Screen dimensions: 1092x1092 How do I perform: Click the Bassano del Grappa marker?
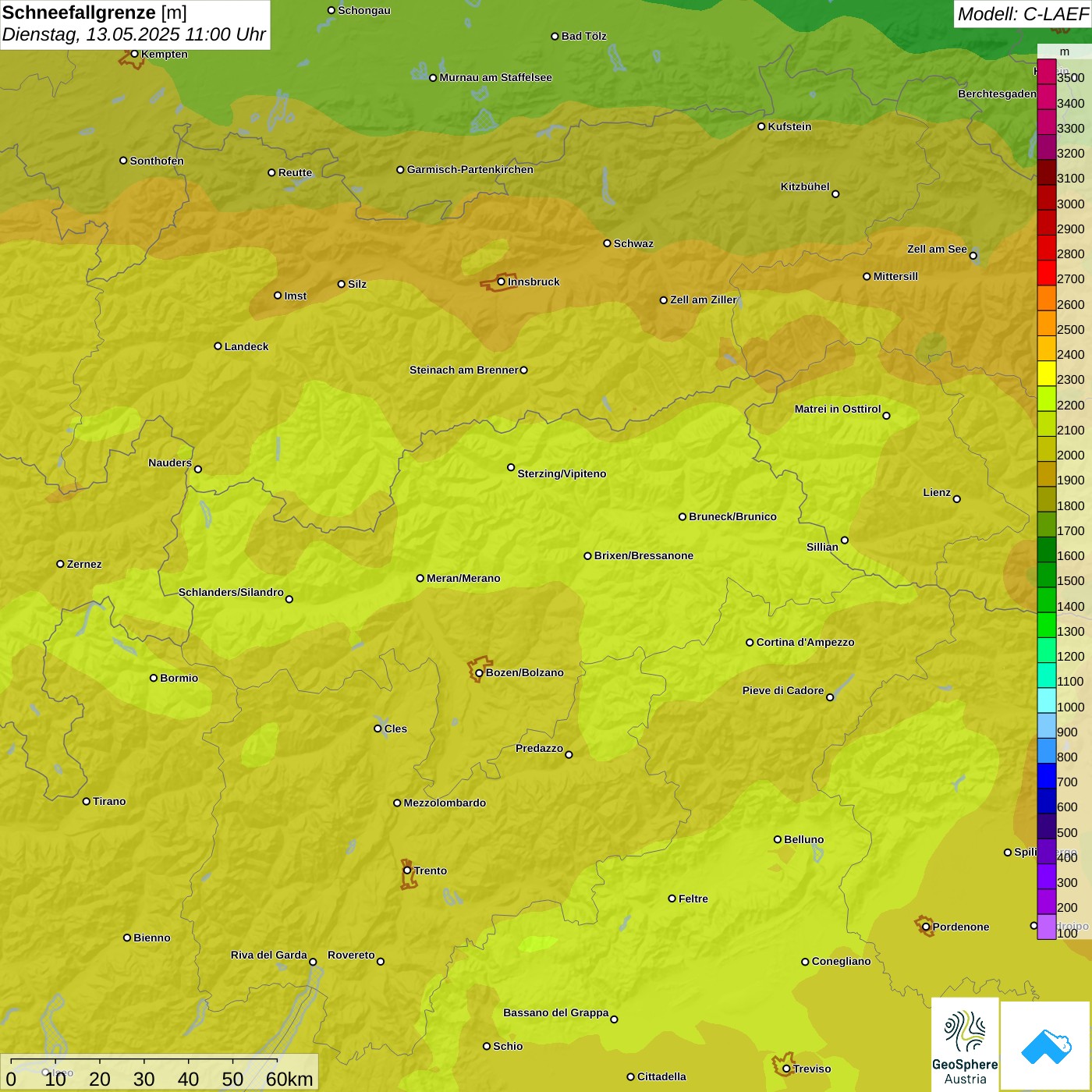614,1019
